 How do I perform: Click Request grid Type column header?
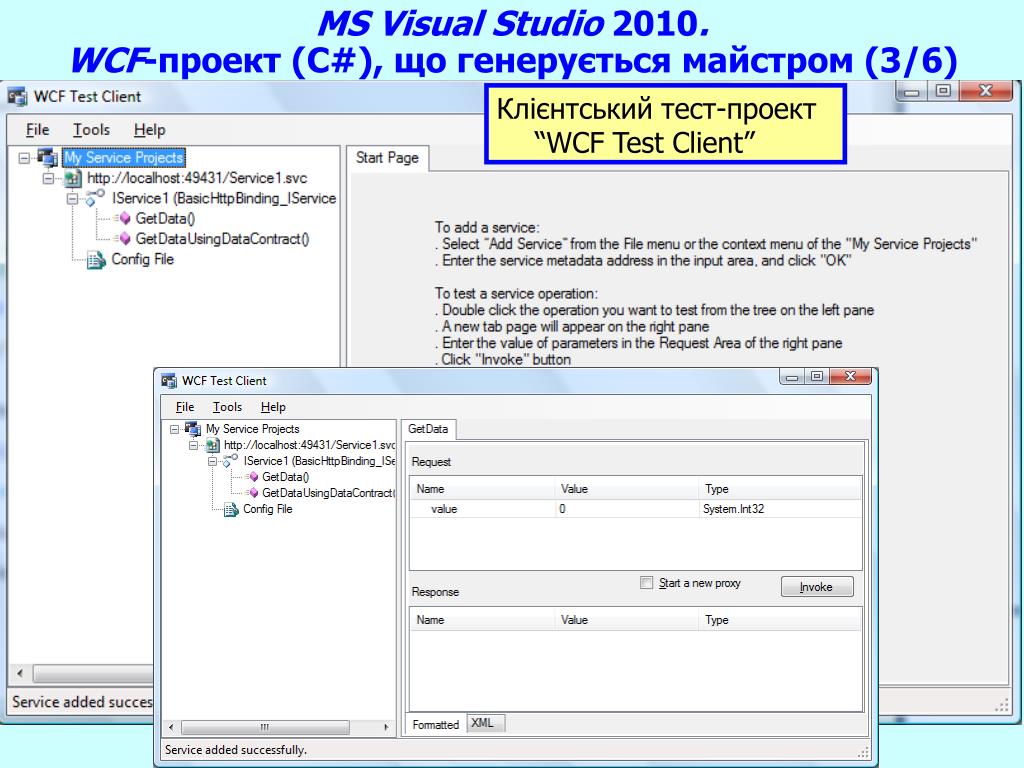pos(780,488)
